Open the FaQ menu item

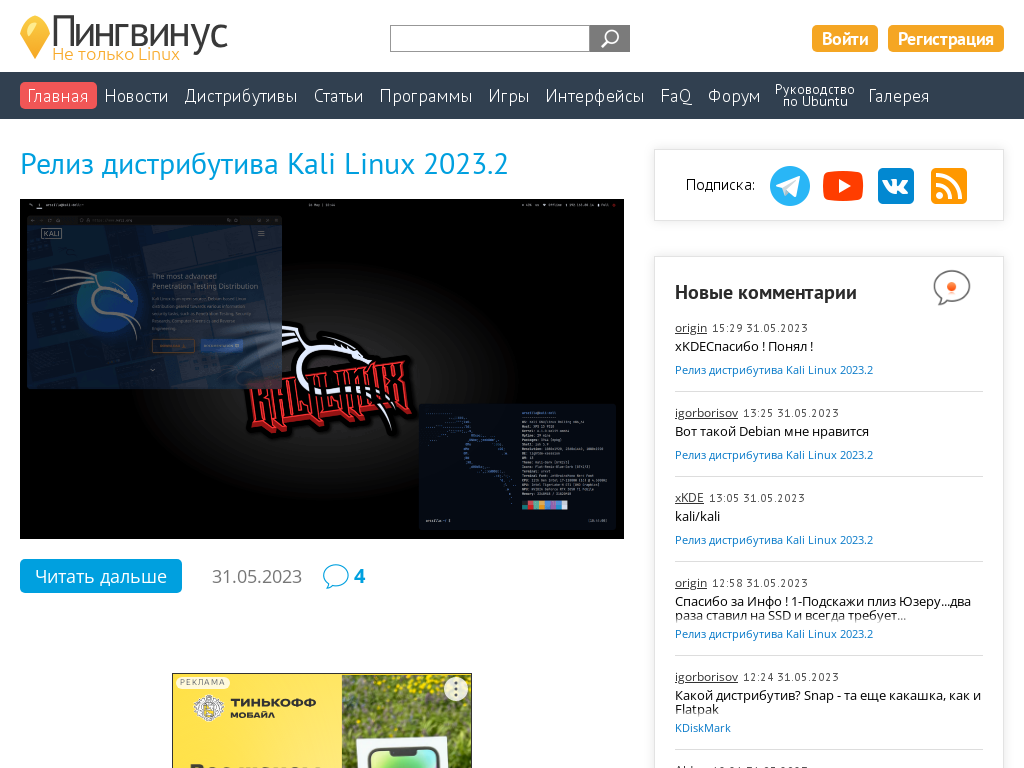click(x=675, y=96)
